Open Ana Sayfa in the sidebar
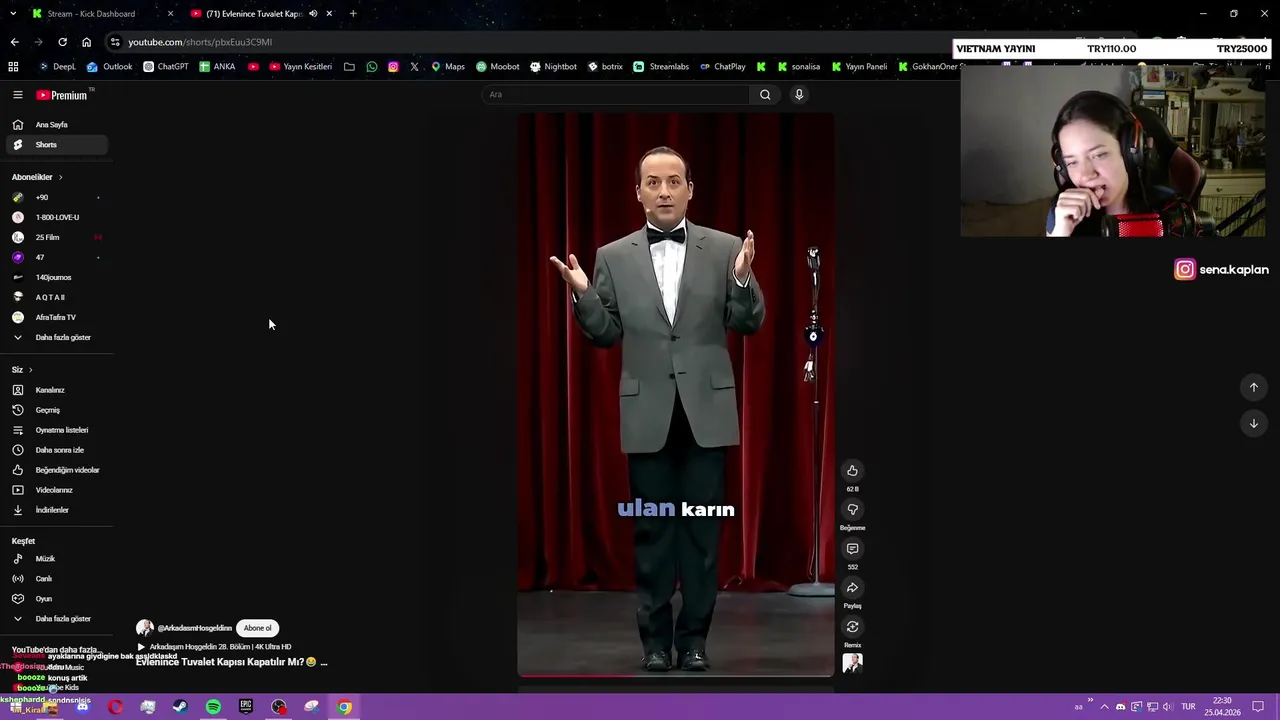Image resolution: width=1280 pixels, height=720 pixels. pos(55,125)
